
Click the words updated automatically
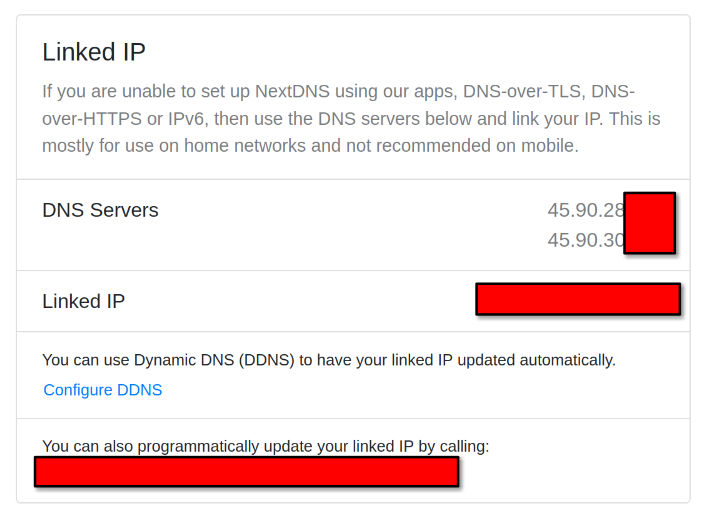point(537,360)
